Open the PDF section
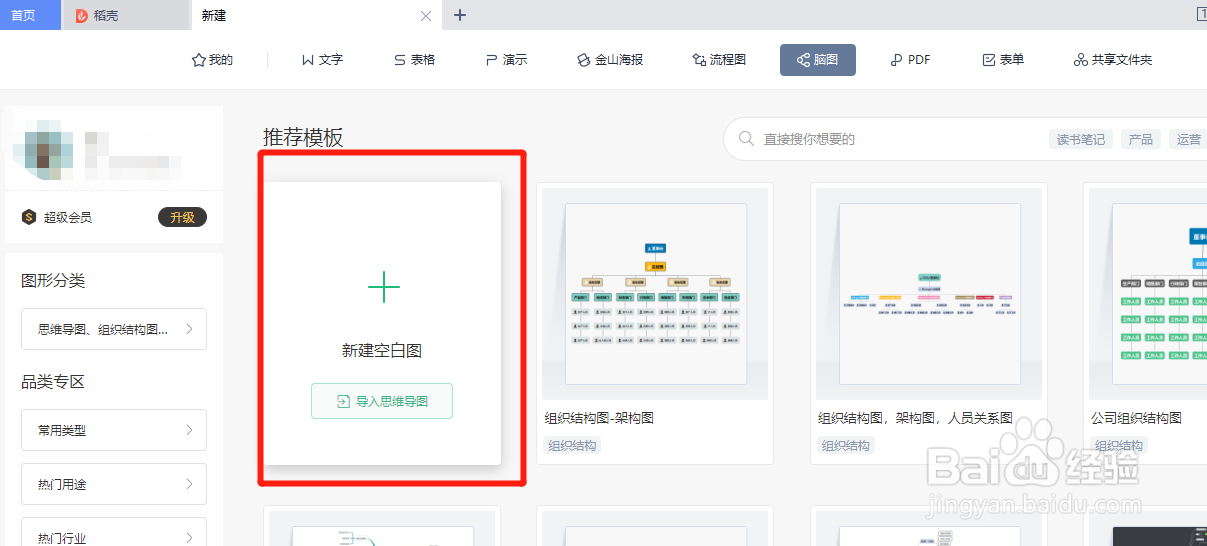This screenshot has width=1207, height=546. coord(910,60)
